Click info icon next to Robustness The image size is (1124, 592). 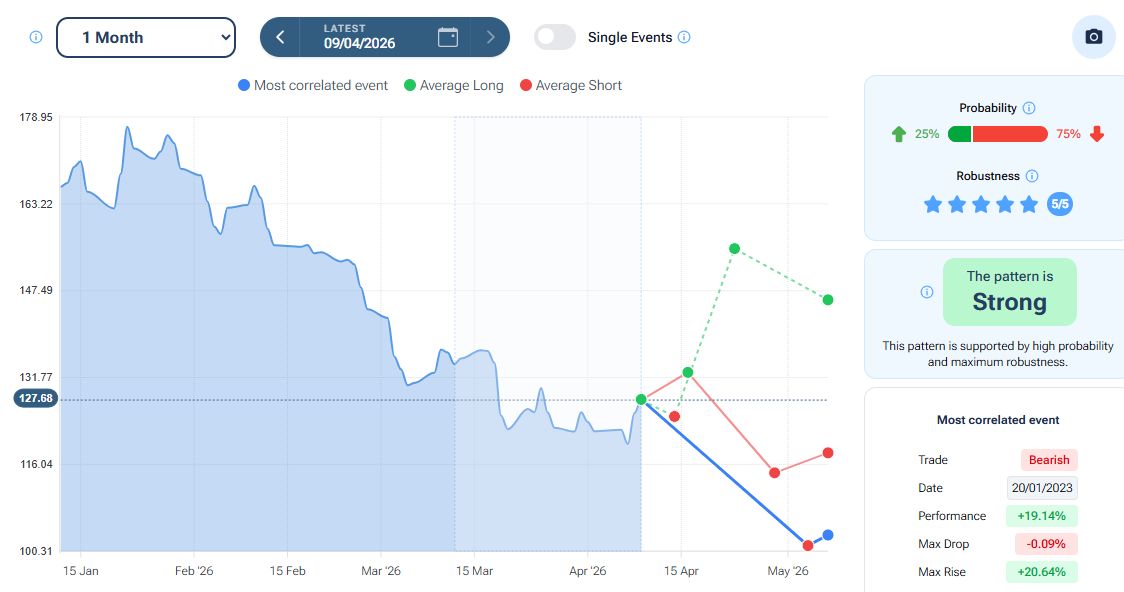(x=1032, y=176)
